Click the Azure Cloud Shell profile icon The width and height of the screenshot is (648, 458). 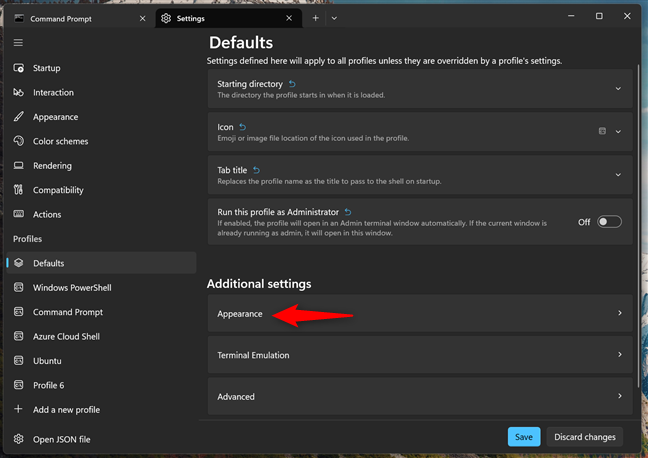[x=19, y=336]
